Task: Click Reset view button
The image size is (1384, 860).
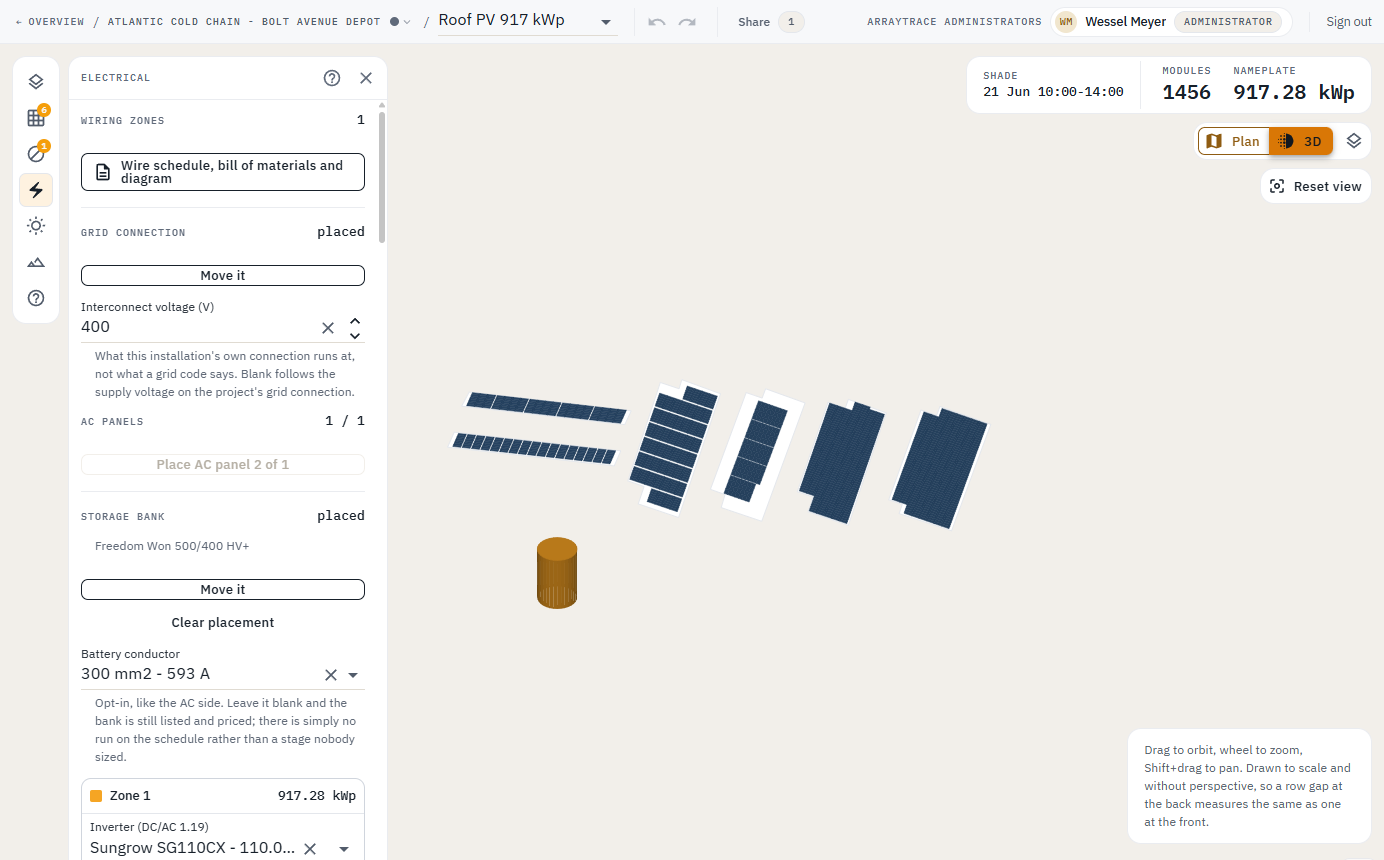Action: pyautogui.click(x=1316, y=186)
